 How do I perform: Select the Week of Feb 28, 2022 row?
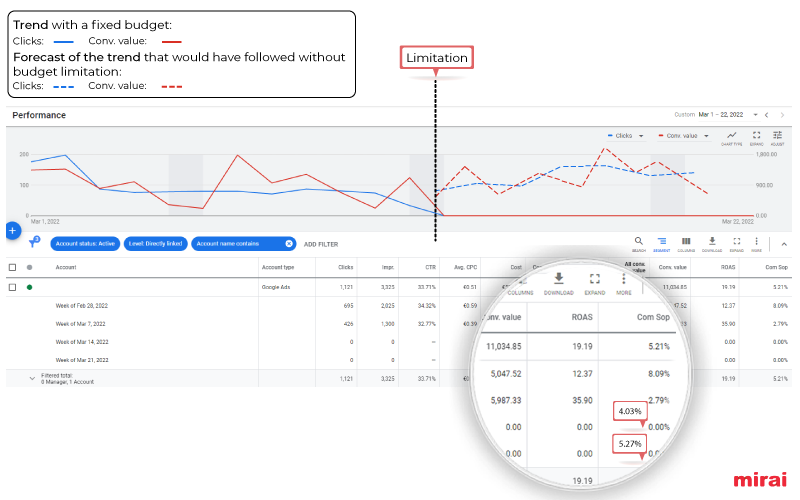[82, 306]
